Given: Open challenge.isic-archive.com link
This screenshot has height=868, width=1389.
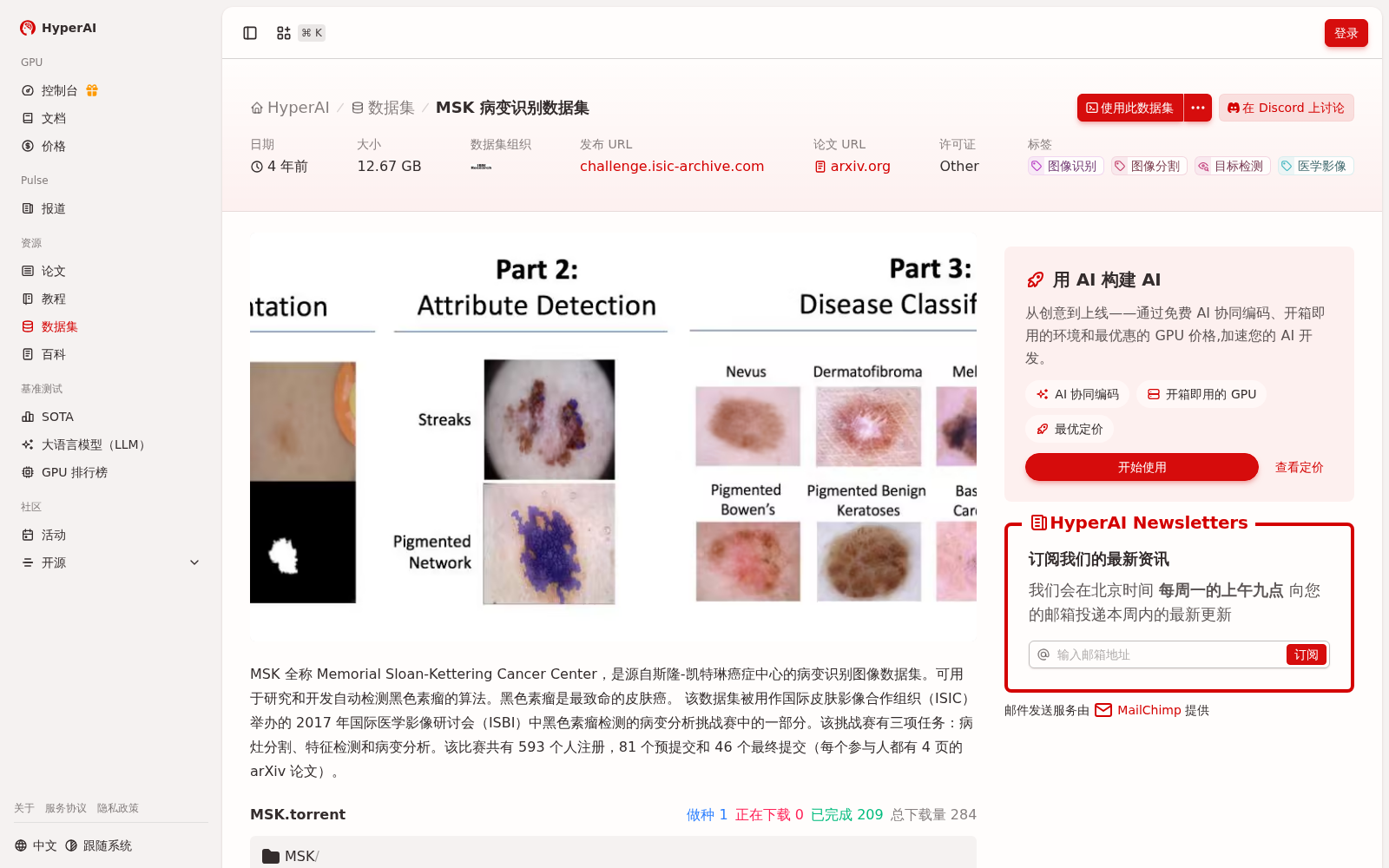Looking at the screenshot, I should pyautogui.click(x=672, y=166).
